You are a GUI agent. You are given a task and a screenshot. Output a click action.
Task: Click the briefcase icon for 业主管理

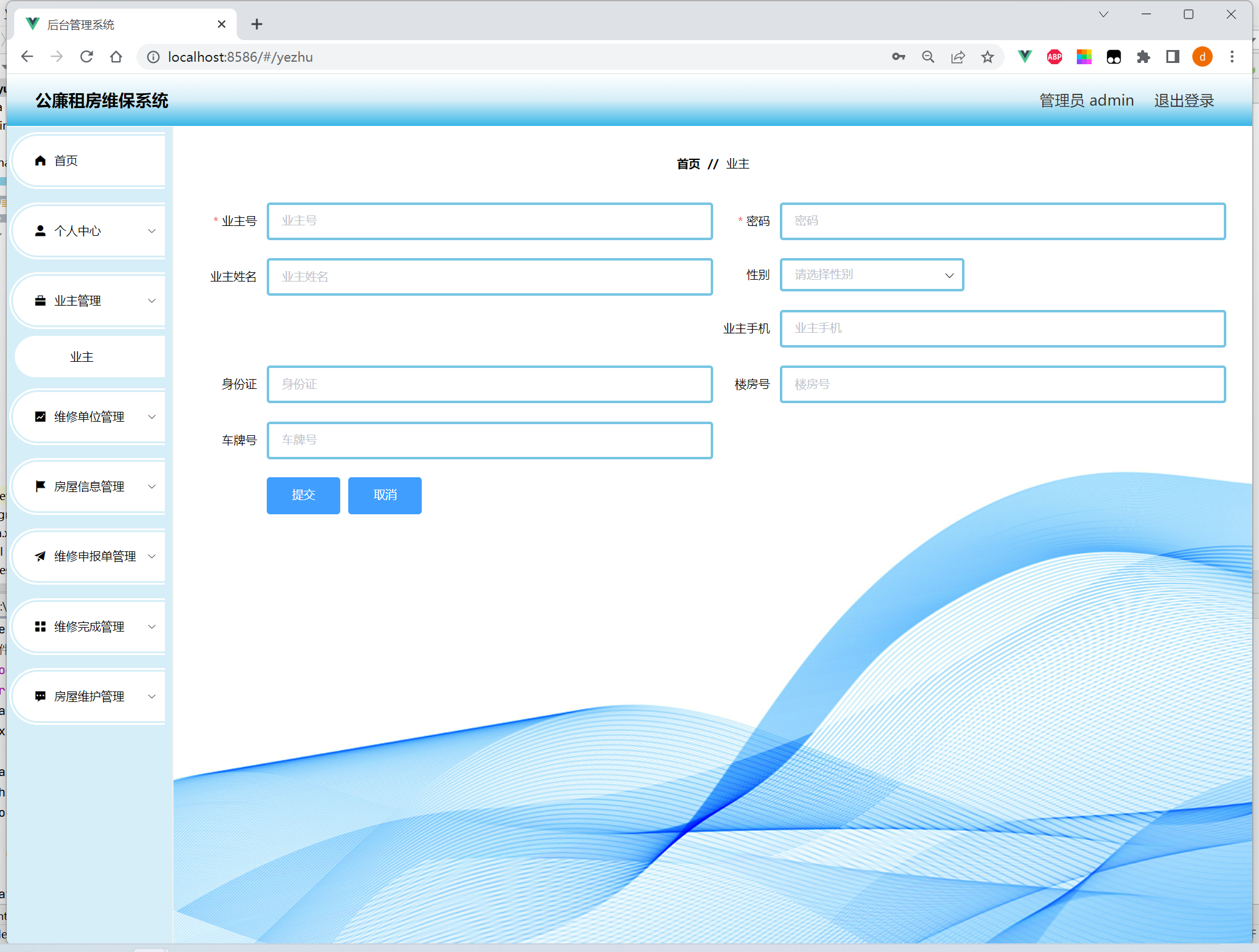coord(41,301)
